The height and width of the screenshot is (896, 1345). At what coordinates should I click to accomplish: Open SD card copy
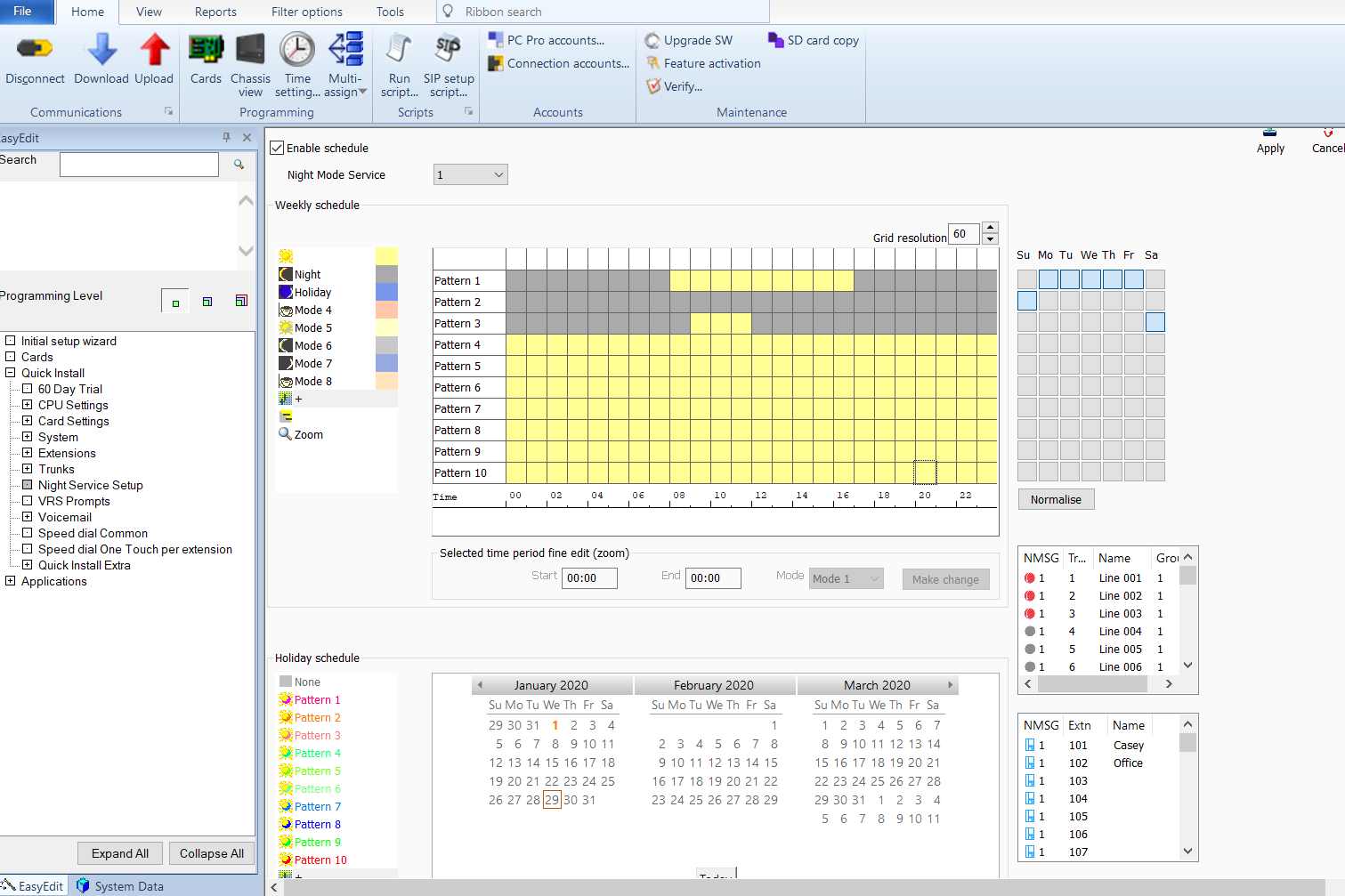(x=814, y=40)
